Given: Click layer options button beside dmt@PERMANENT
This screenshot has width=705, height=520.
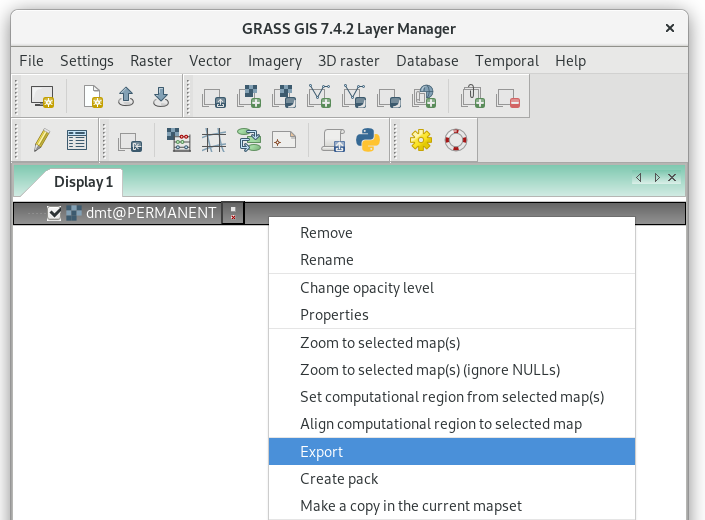Looking at the screenshot, I should [233, 213].
